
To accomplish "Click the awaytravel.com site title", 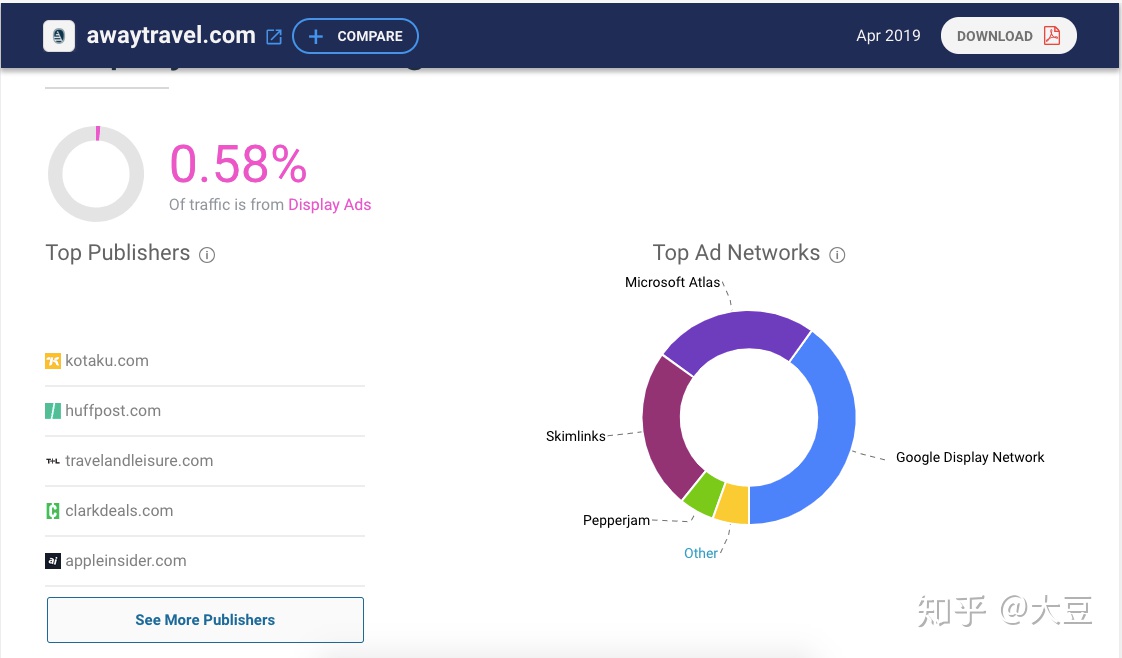I will coord(171,35).
